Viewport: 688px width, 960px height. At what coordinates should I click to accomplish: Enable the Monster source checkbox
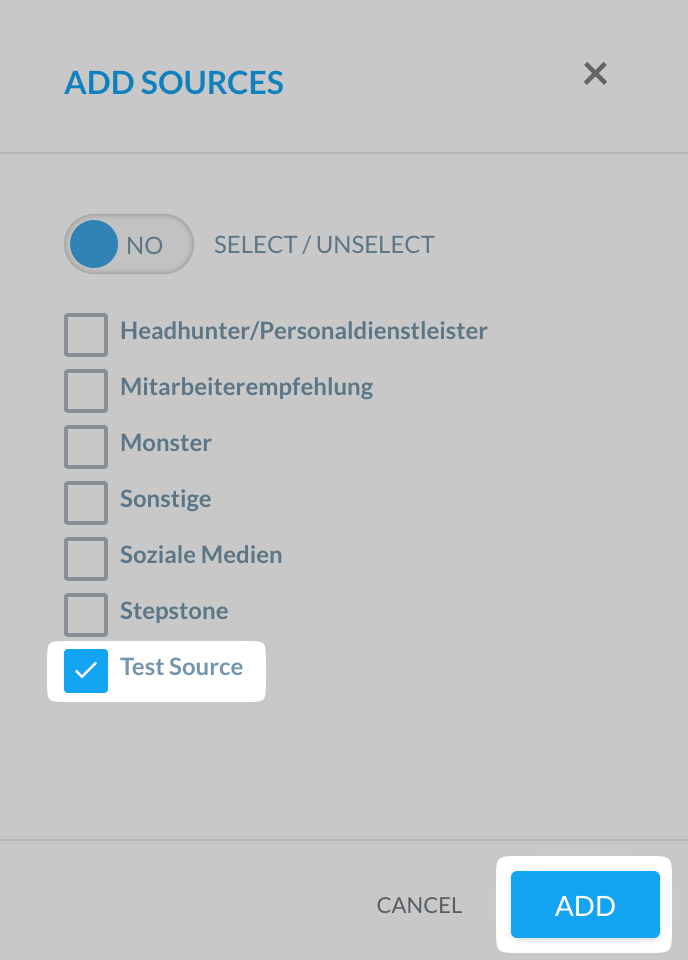85,447
